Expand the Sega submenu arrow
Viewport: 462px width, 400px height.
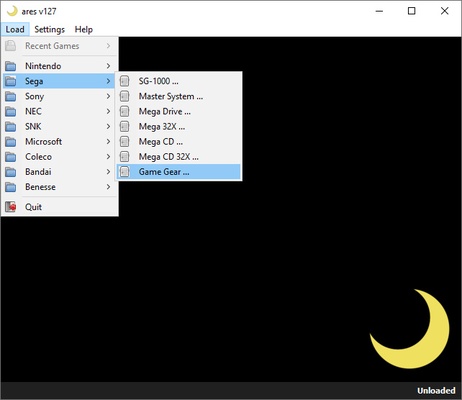point(108,81)
